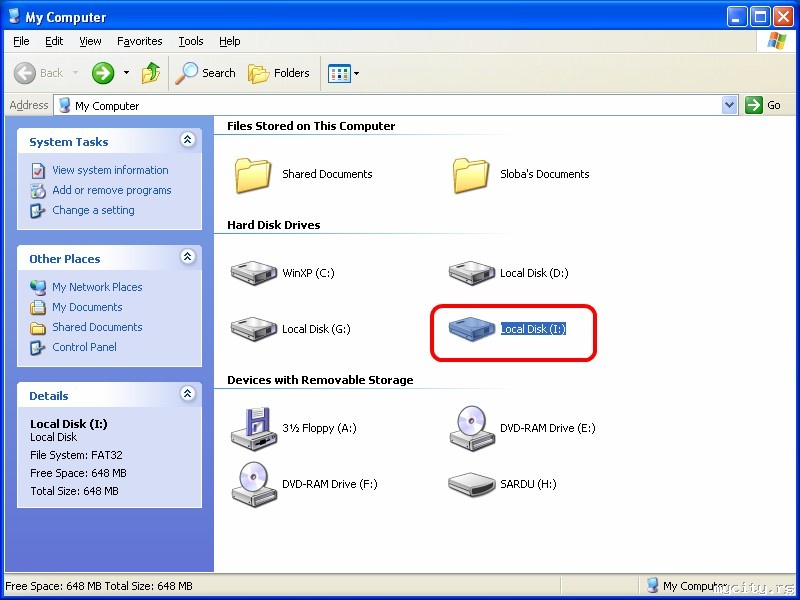
Task: Click Shared Documents sidebar folder icon
Action: click(38, 328)
